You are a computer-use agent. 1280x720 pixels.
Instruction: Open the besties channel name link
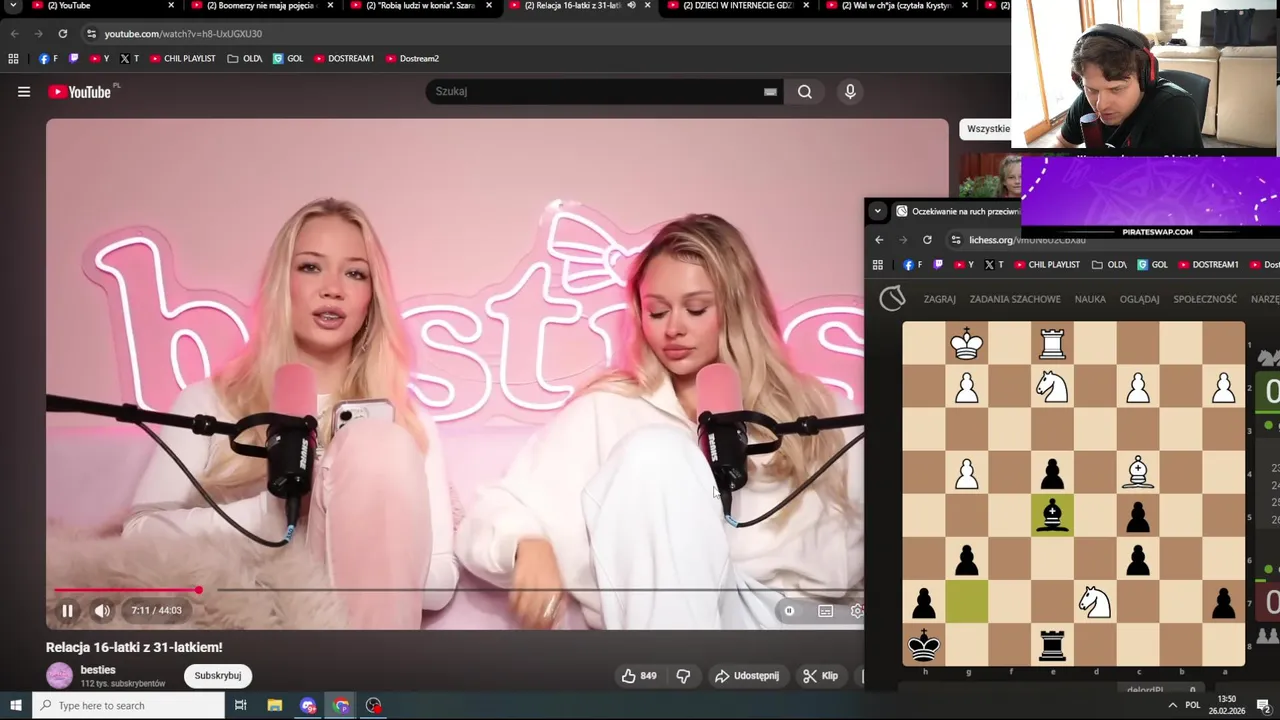click(x=98, y=670)
